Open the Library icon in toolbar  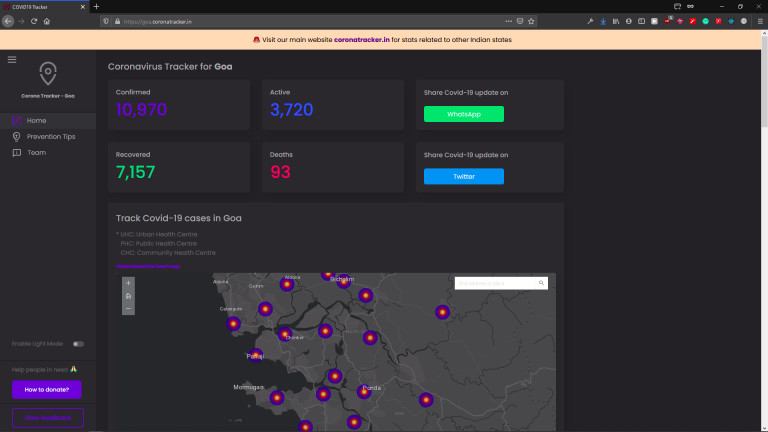(616, 21)
